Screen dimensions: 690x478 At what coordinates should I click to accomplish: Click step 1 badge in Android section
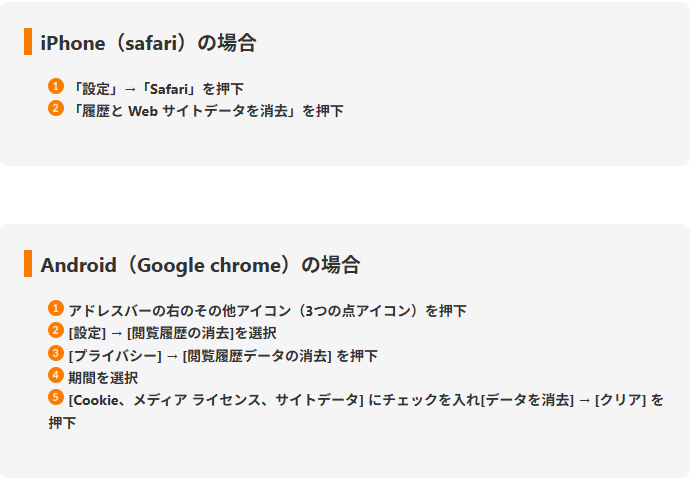click(55, 308)
